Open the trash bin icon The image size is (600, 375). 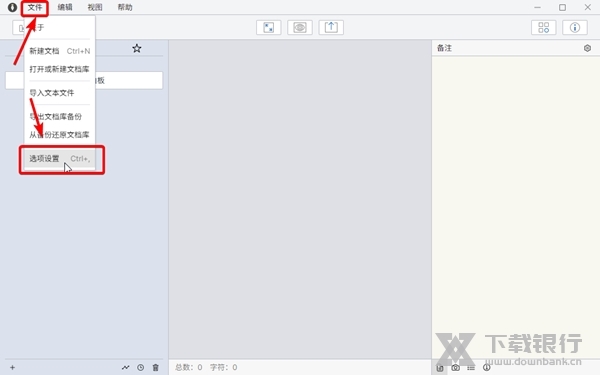[x=156, y=367]
